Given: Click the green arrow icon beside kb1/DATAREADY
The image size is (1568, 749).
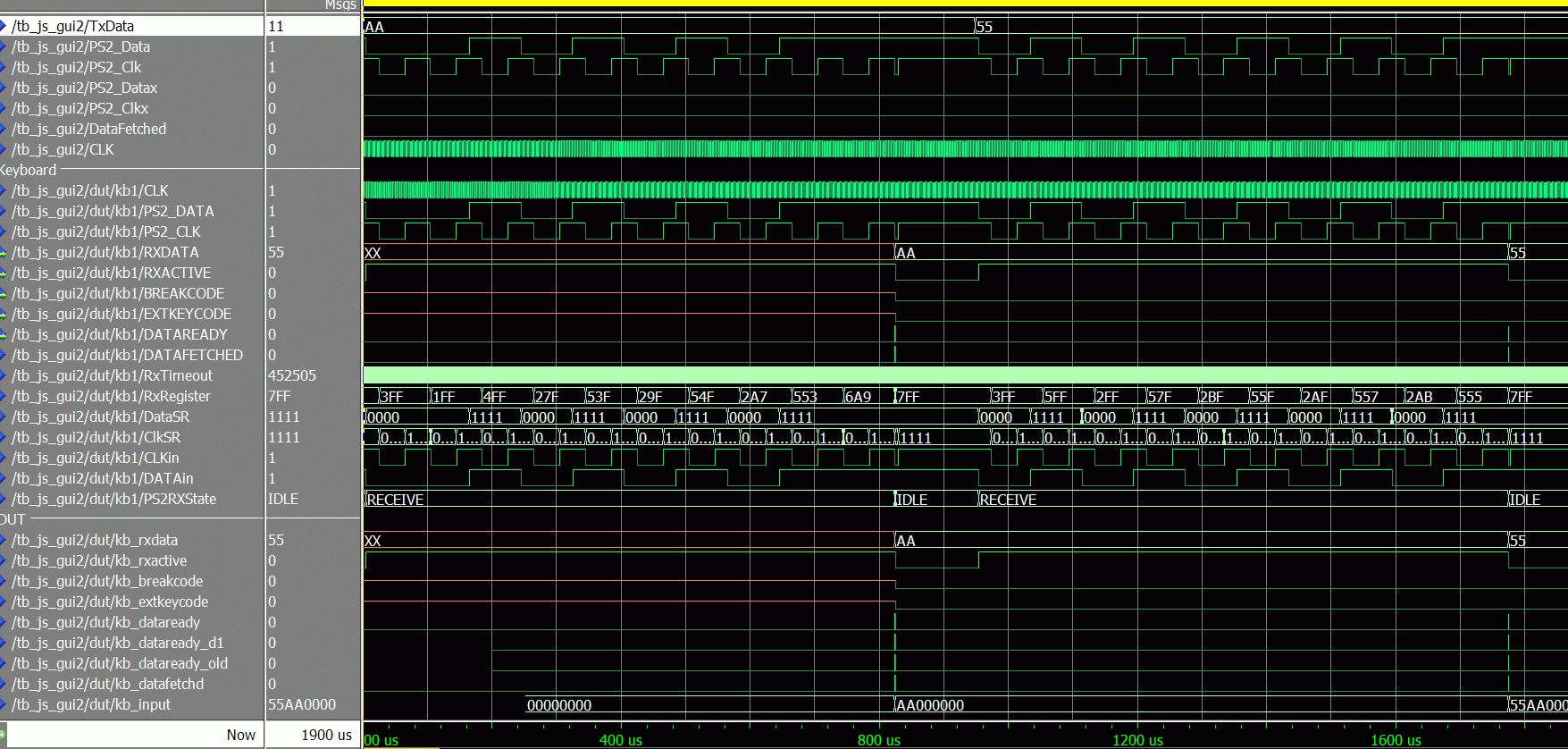Looking at the screenshot, I should tap(4, 335).
